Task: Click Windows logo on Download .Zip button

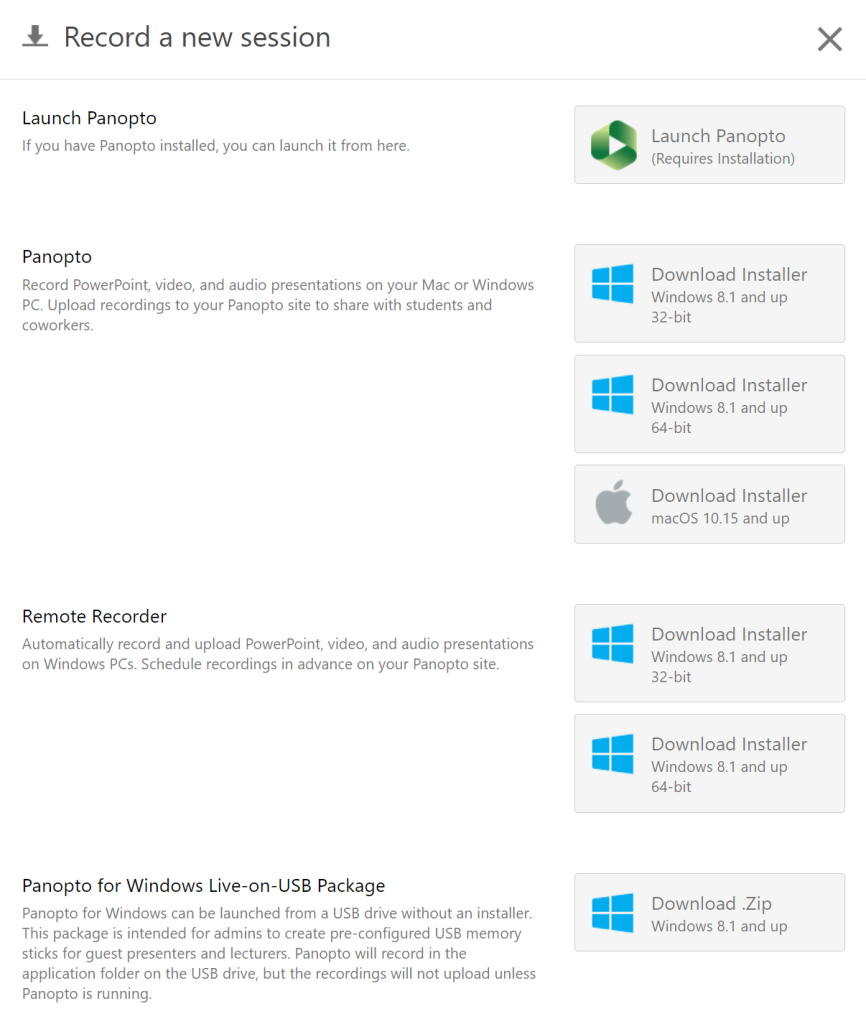Action: click(x=612, y=912)
